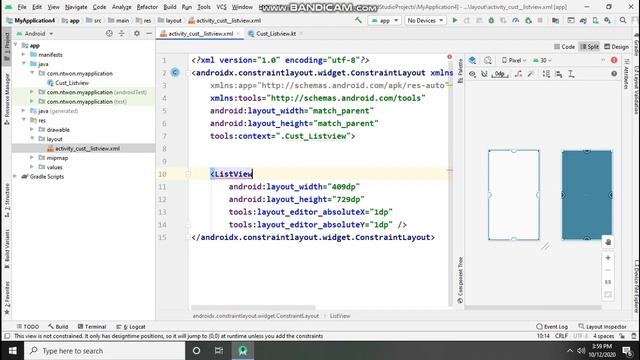Click the Debug app bug icon
This screenshot has height=360, width=640.
[x=491, y=20]
